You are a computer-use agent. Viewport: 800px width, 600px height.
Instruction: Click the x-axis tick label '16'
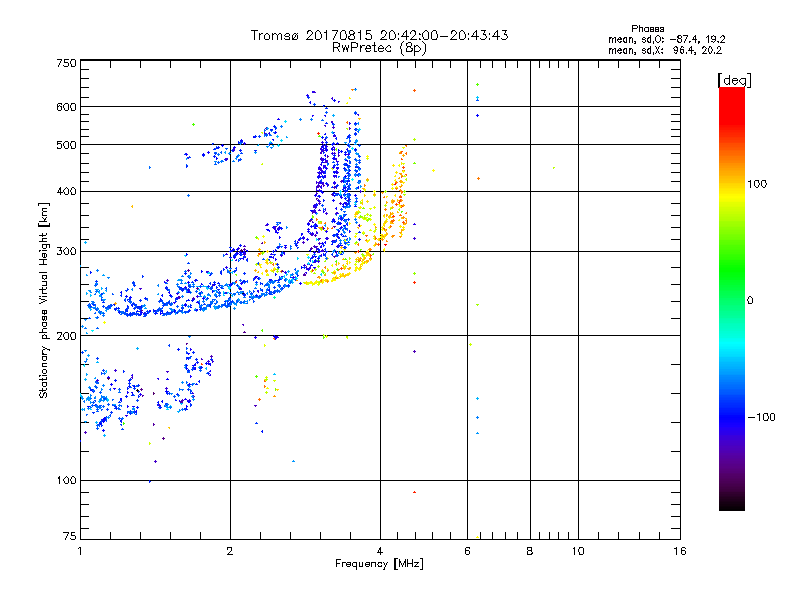click(x=680, y=552)
